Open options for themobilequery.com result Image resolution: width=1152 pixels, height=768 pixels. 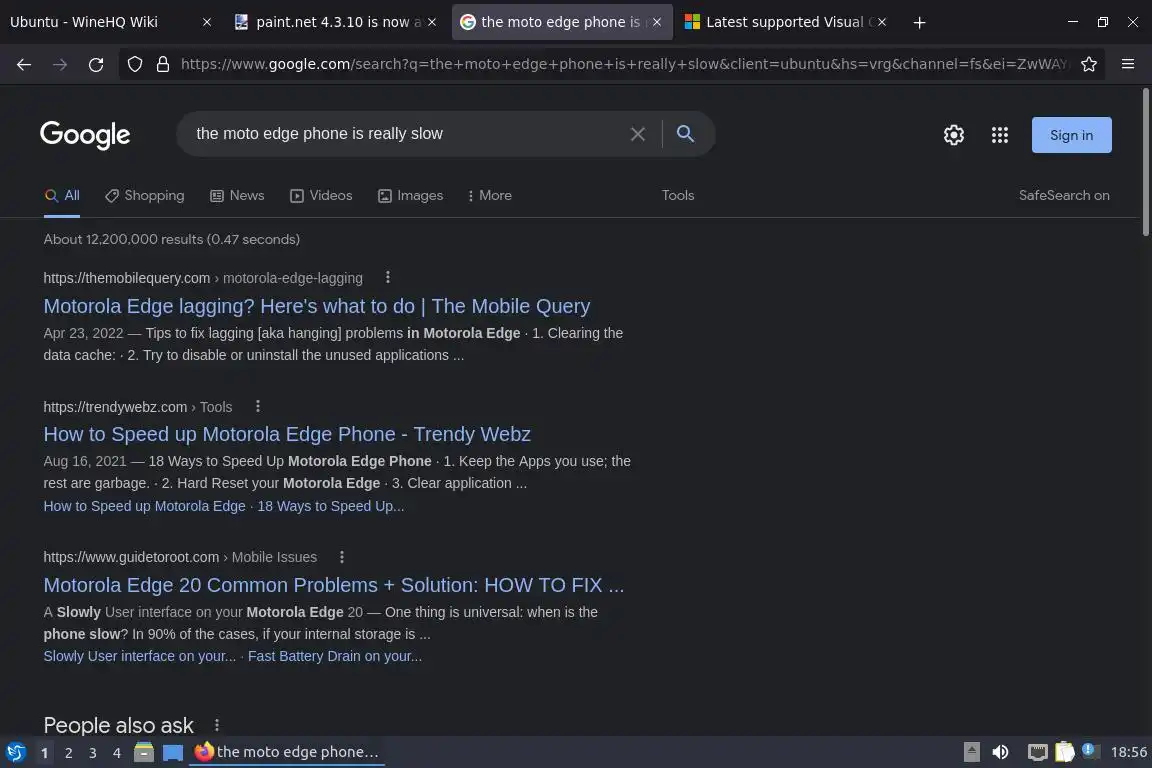(x=388, y=278)
